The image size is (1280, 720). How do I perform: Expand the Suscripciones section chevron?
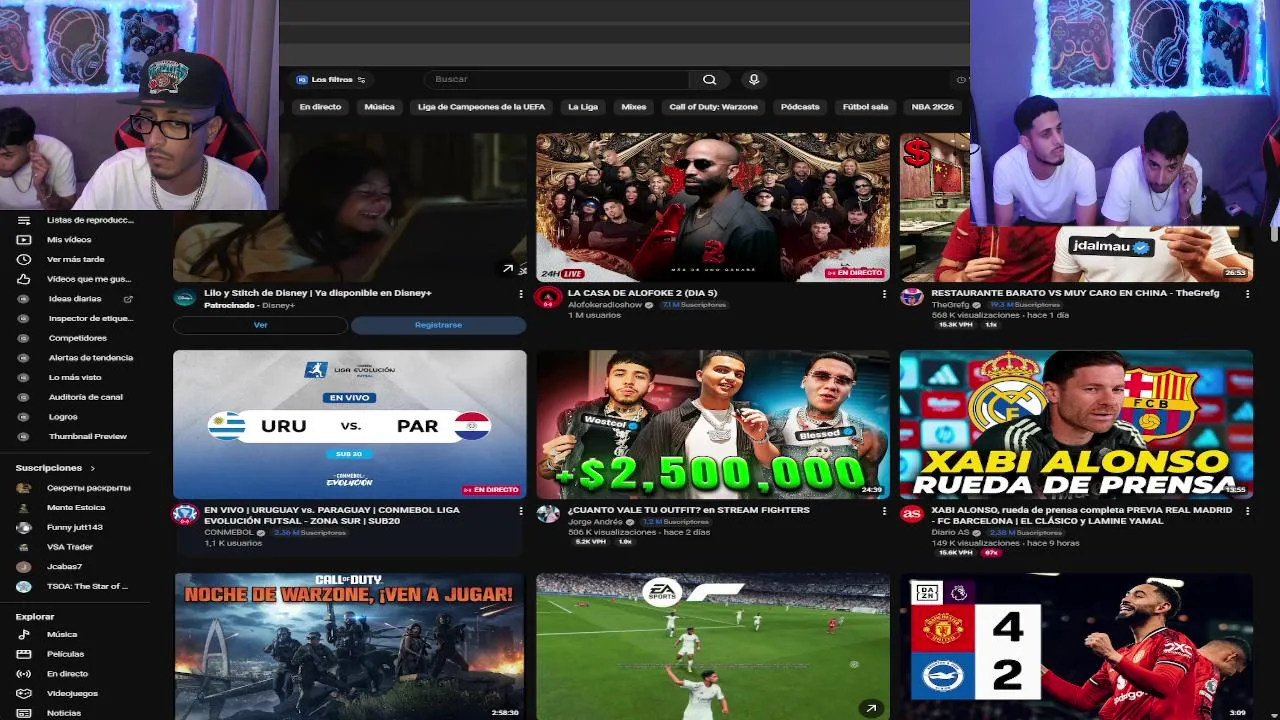[93, 468]
